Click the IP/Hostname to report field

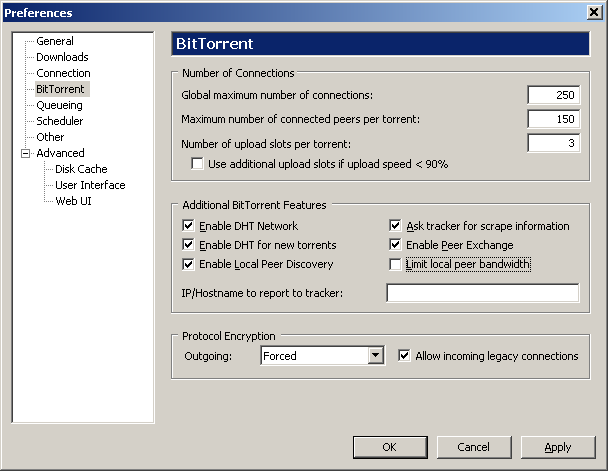coord(482,293)
